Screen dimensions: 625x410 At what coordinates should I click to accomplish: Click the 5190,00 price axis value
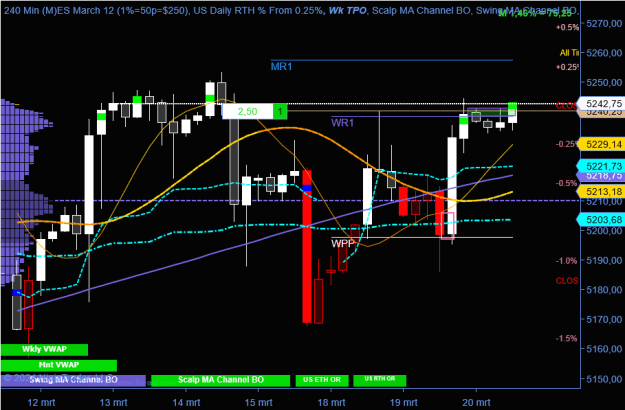tap(604, 260)
